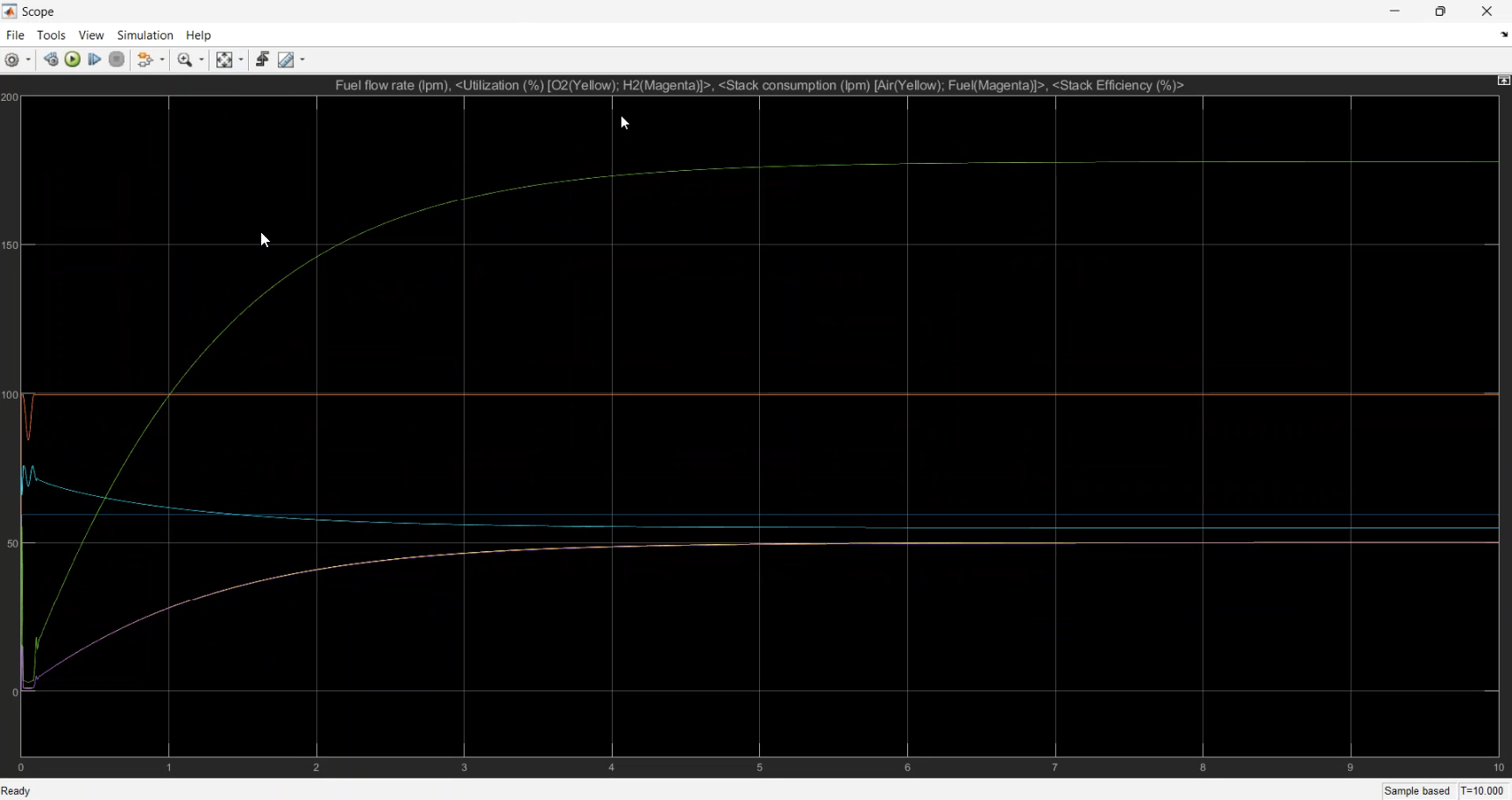Click the Stop simulation button
This screenshot has width=1512, height=800.
[x=117, y=60]
